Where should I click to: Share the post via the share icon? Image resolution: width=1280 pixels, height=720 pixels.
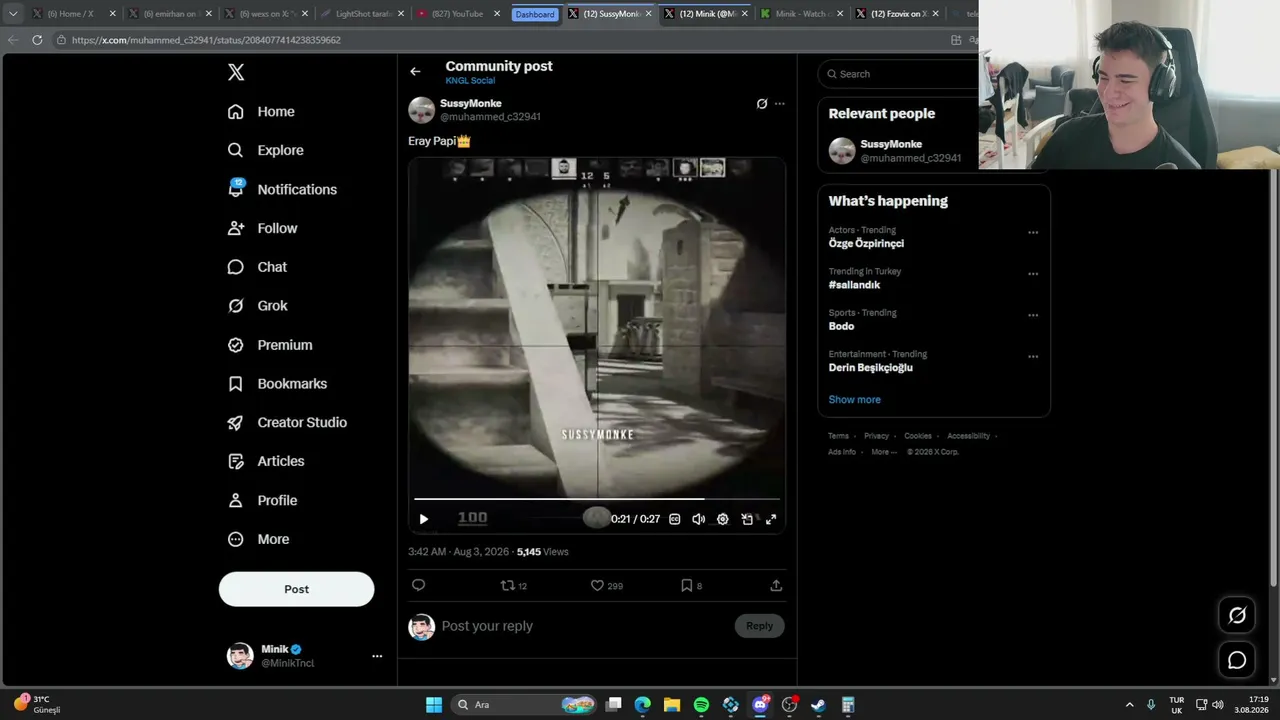tap(776, 585)
